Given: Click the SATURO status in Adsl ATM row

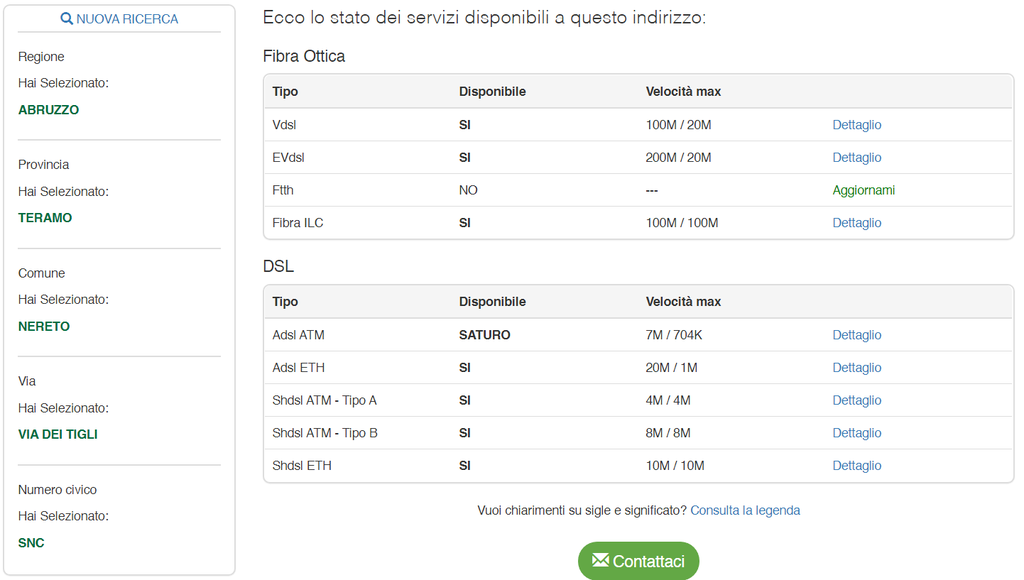Looking at the screenshot, I should [x=484, y=335].
